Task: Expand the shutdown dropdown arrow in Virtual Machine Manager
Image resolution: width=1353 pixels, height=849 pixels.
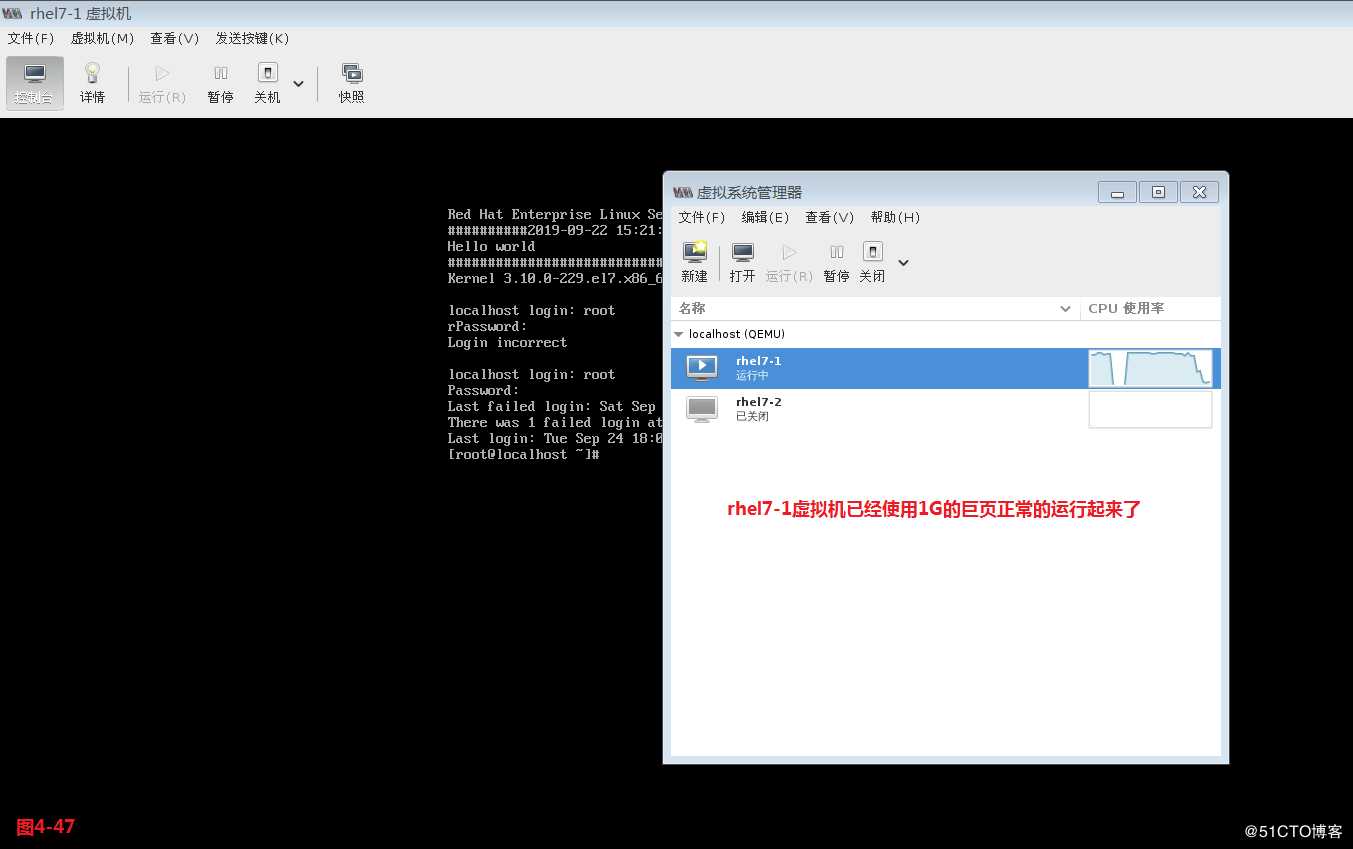Action: tap(904, 263)
